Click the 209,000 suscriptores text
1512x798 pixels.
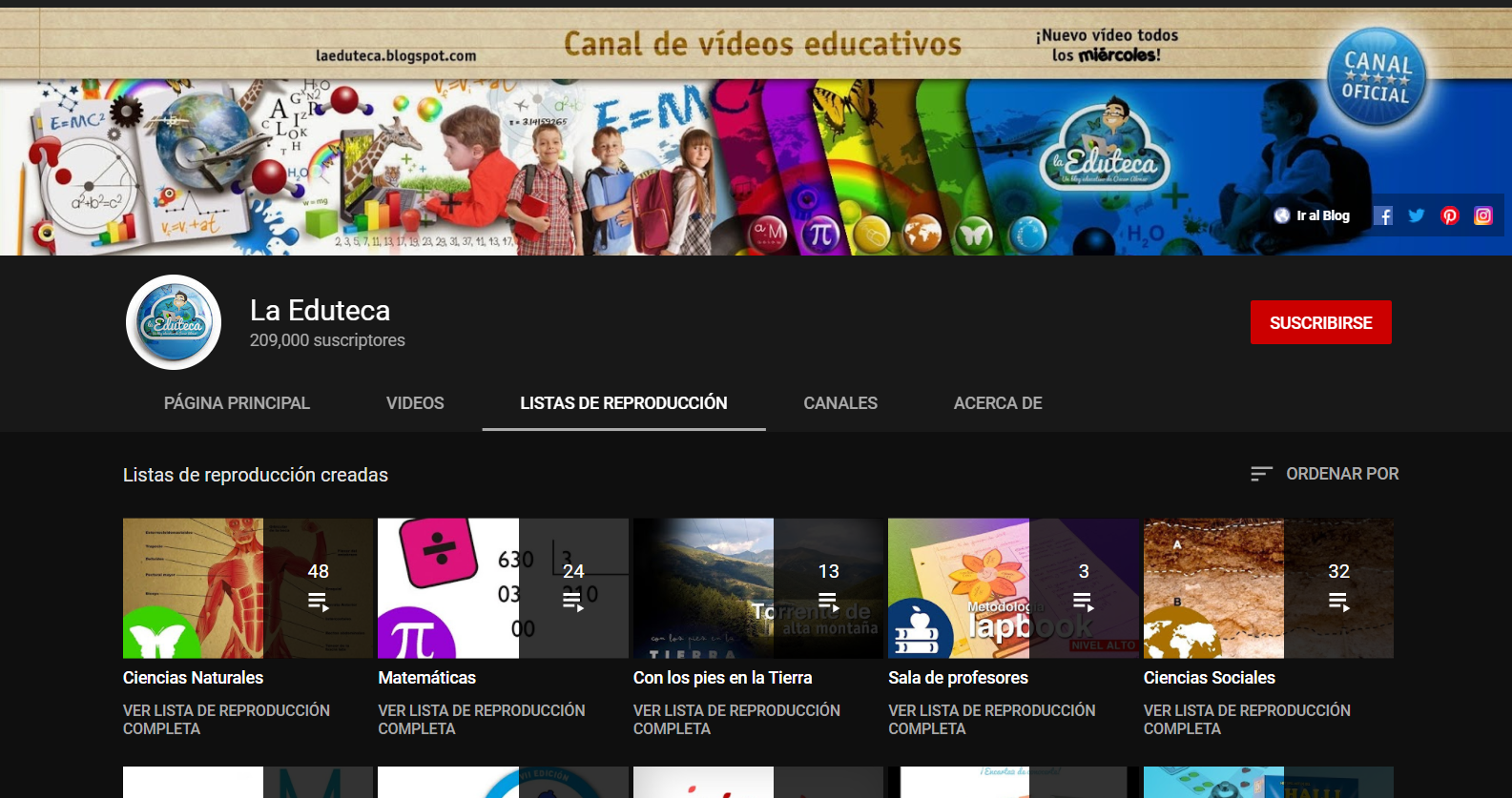click(327, 340)
